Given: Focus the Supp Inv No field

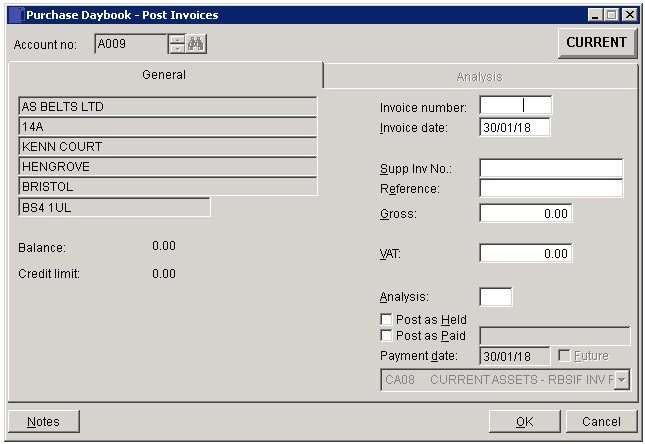Looking at the screenshot, I should [x=551, y=169].
